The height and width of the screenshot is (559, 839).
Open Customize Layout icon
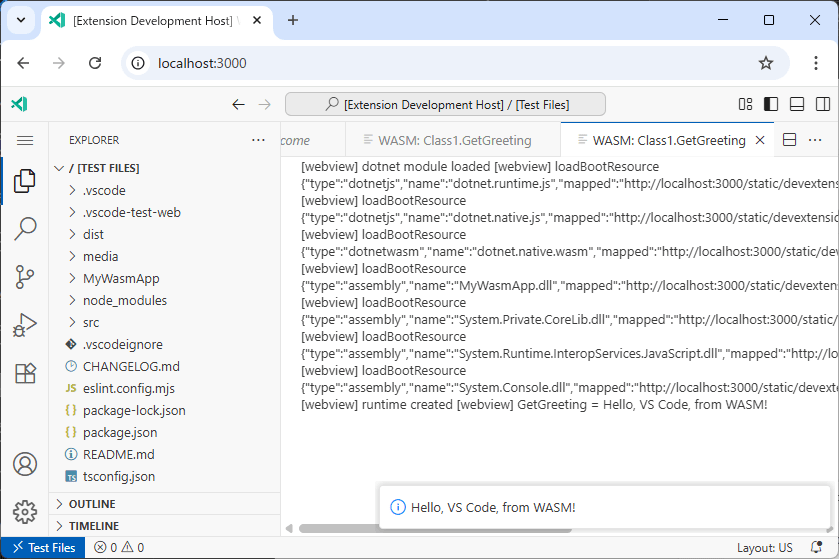click(x=745, y=104)
